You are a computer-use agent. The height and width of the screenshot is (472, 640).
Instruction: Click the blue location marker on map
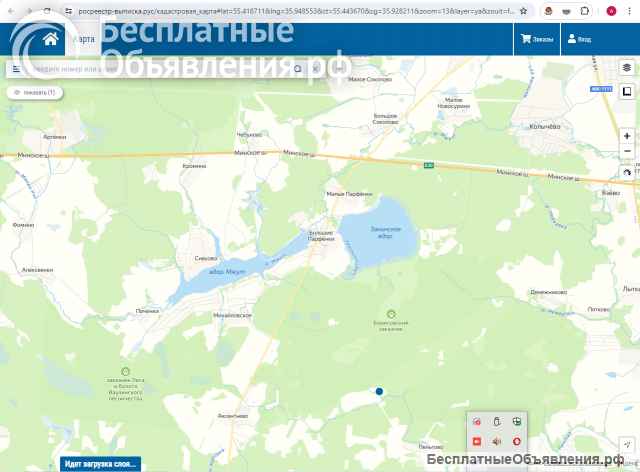click(379, 391)
